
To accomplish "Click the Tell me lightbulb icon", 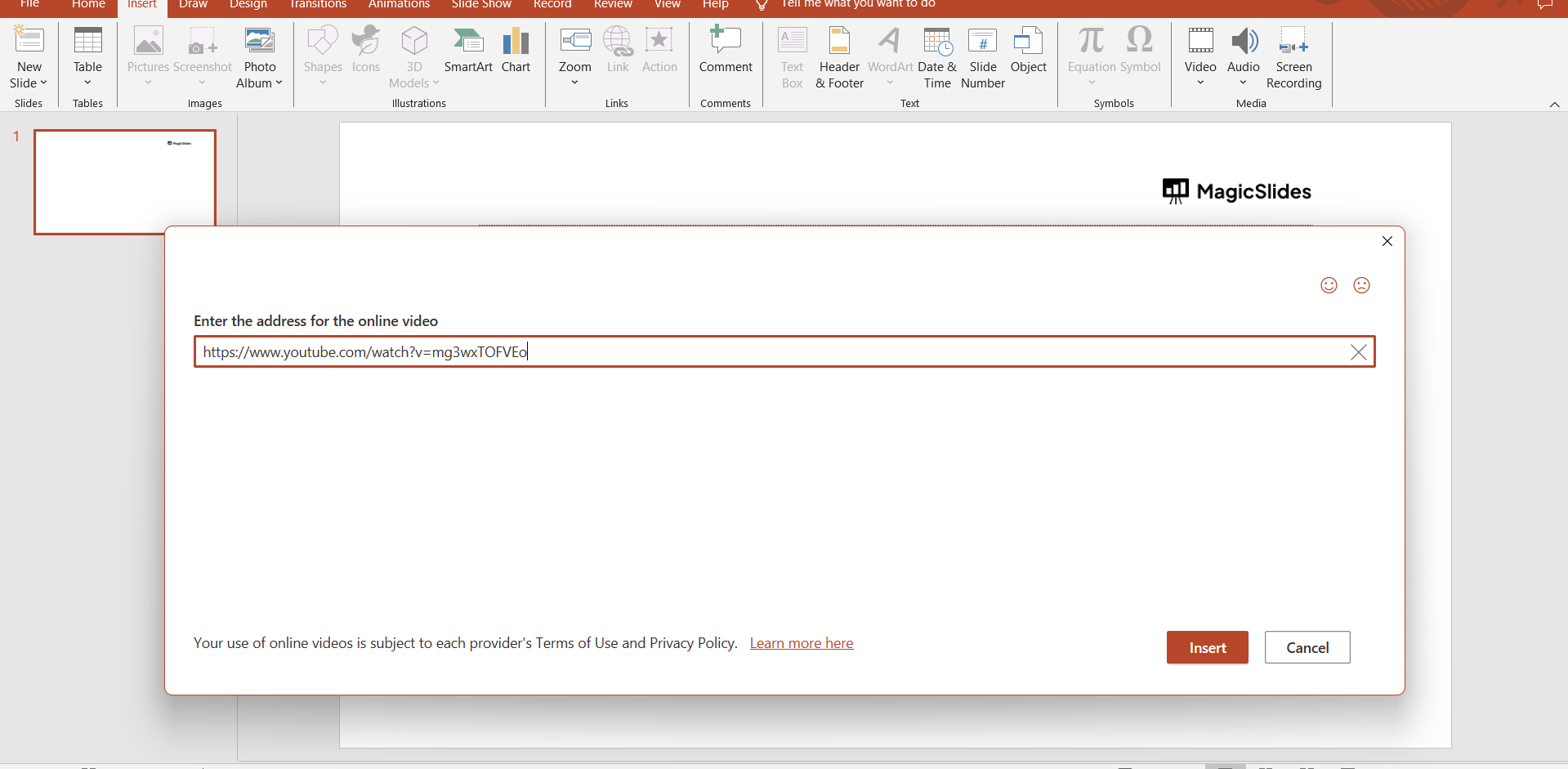I will 762,5.
